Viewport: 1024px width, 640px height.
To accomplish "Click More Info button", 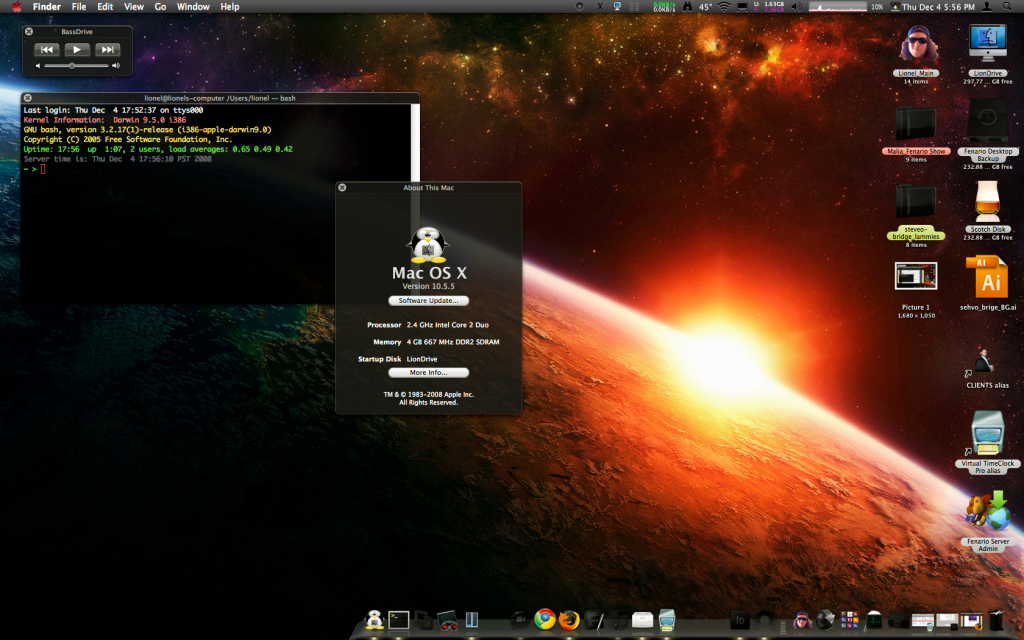I will coord(428,373).
